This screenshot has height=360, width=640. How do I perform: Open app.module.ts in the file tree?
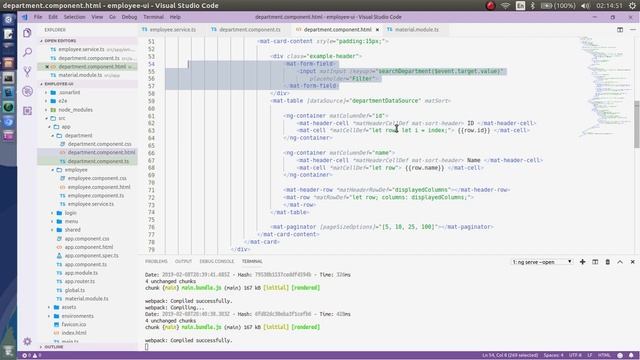click(x=81, y=273)
